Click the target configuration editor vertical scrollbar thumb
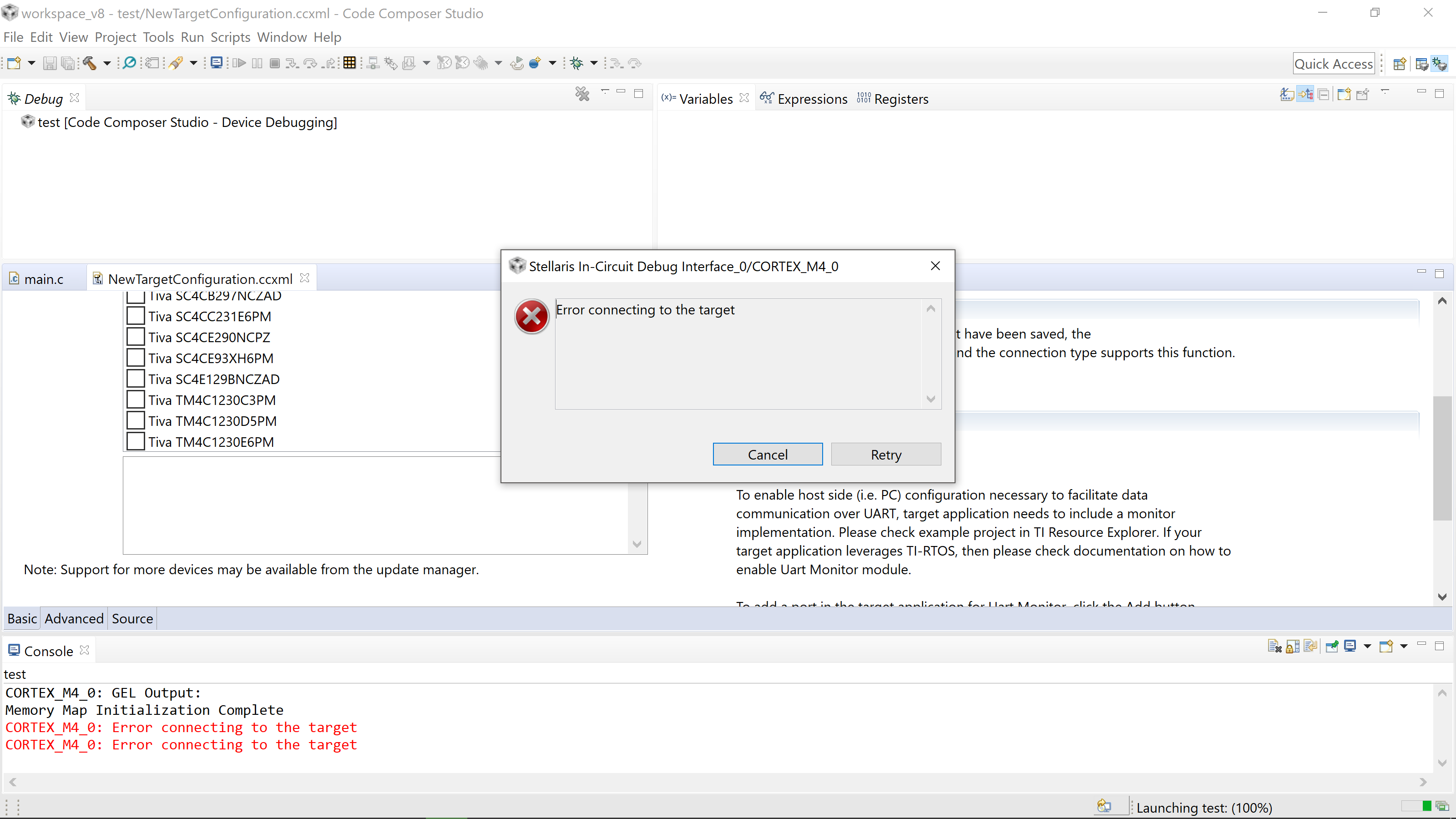This screenshot has height=819, width=1456. coord(1442,458)
